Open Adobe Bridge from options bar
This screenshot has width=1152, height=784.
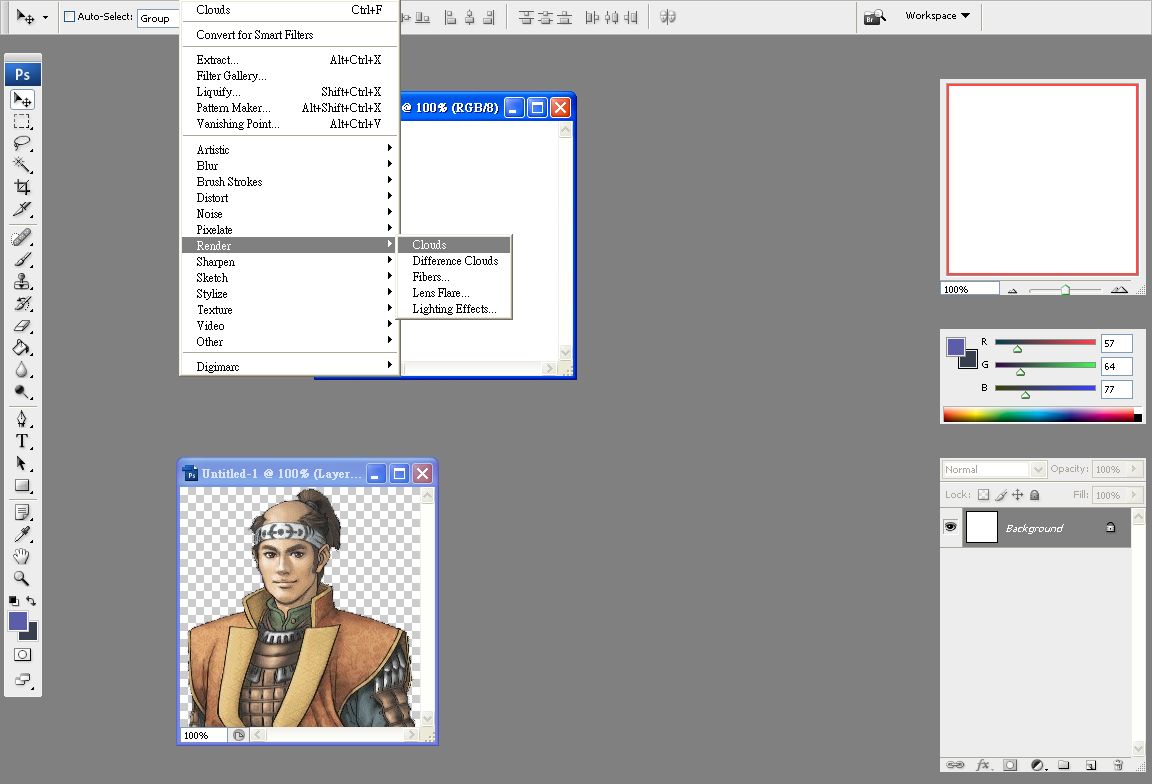coord(874,17)
